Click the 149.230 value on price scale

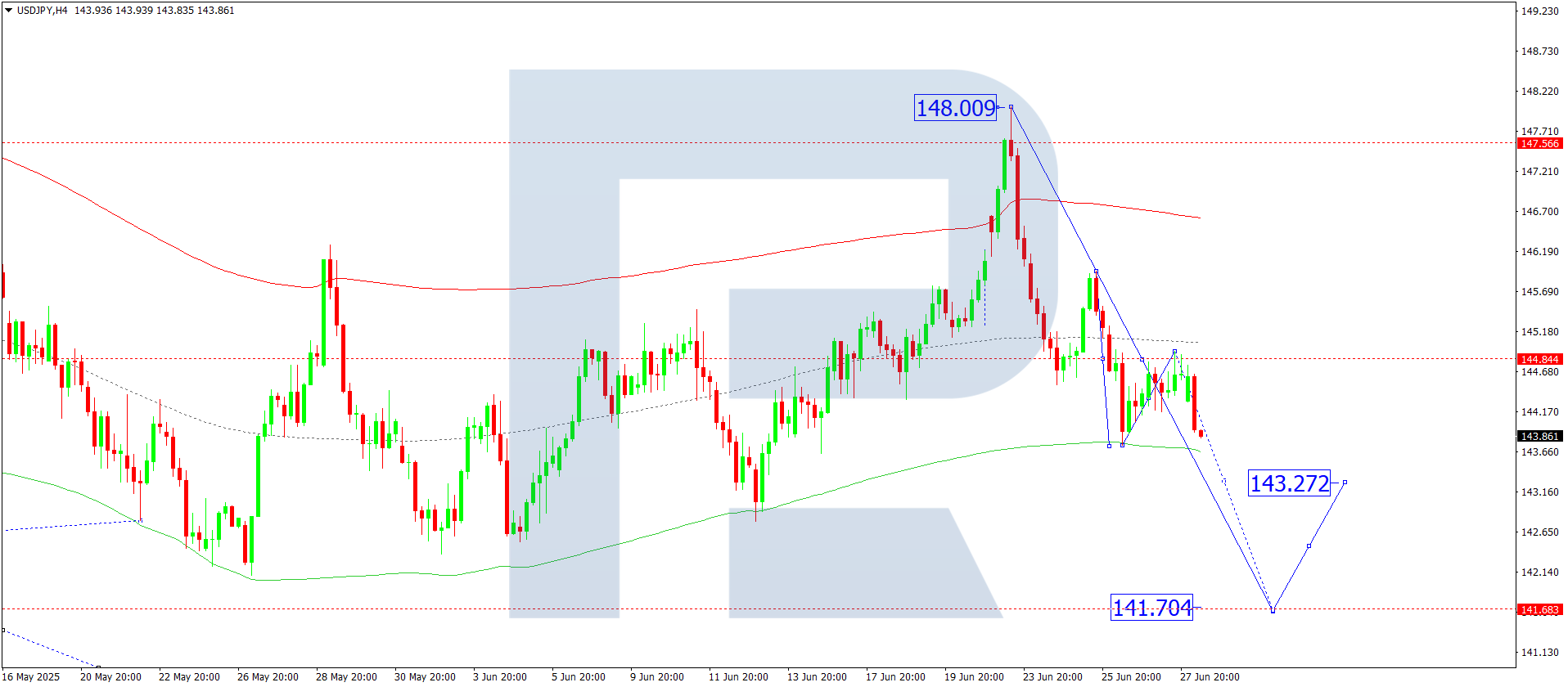click(1539, 11)
